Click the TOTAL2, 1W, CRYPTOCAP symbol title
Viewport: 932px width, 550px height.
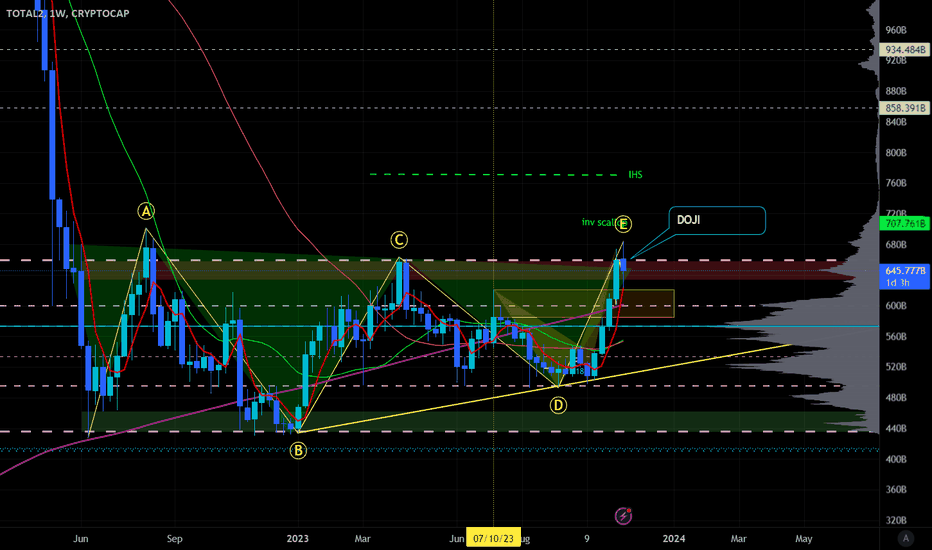click(68, 13)
